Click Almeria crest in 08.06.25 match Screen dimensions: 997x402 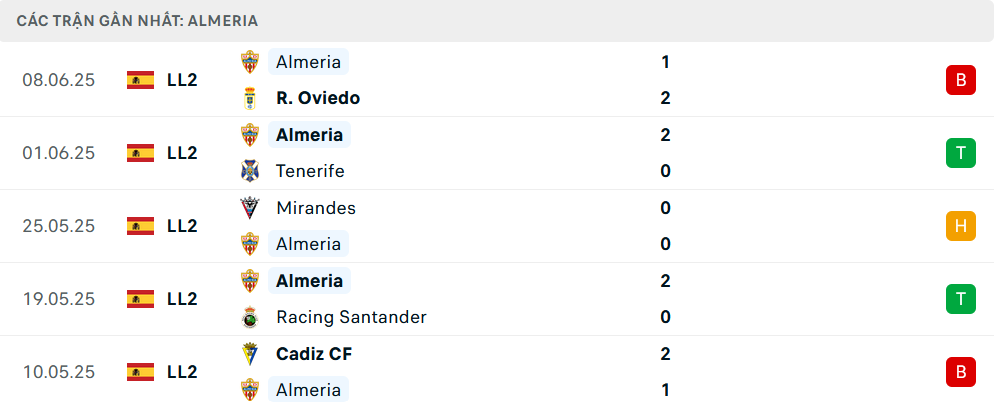pos(250,62)
